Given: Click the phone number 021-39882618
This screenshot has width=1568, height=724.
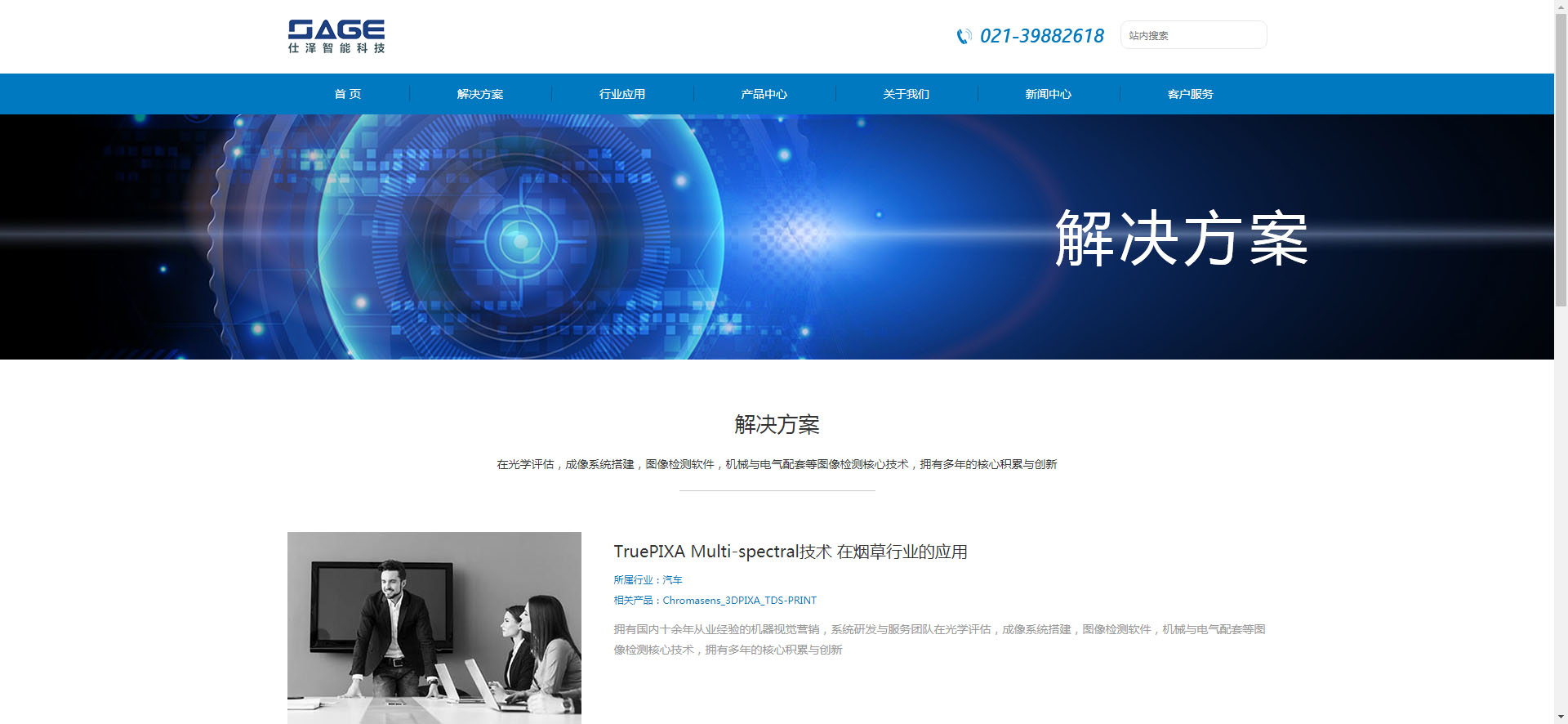Looking at the screenshot, I should point(1041,36).
